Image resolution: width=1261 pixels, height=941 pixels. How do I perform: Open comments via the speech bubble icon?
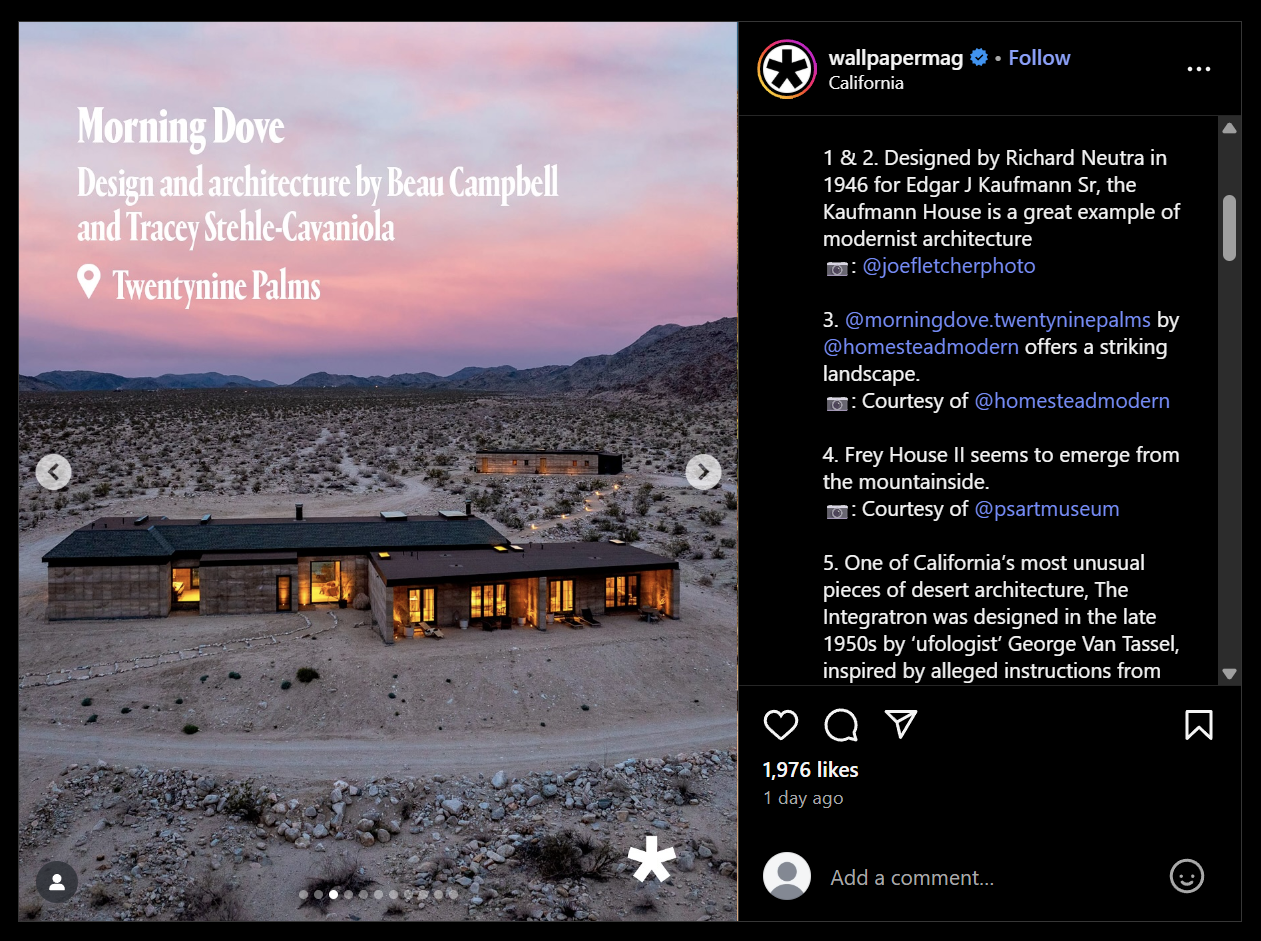(841, 725)
